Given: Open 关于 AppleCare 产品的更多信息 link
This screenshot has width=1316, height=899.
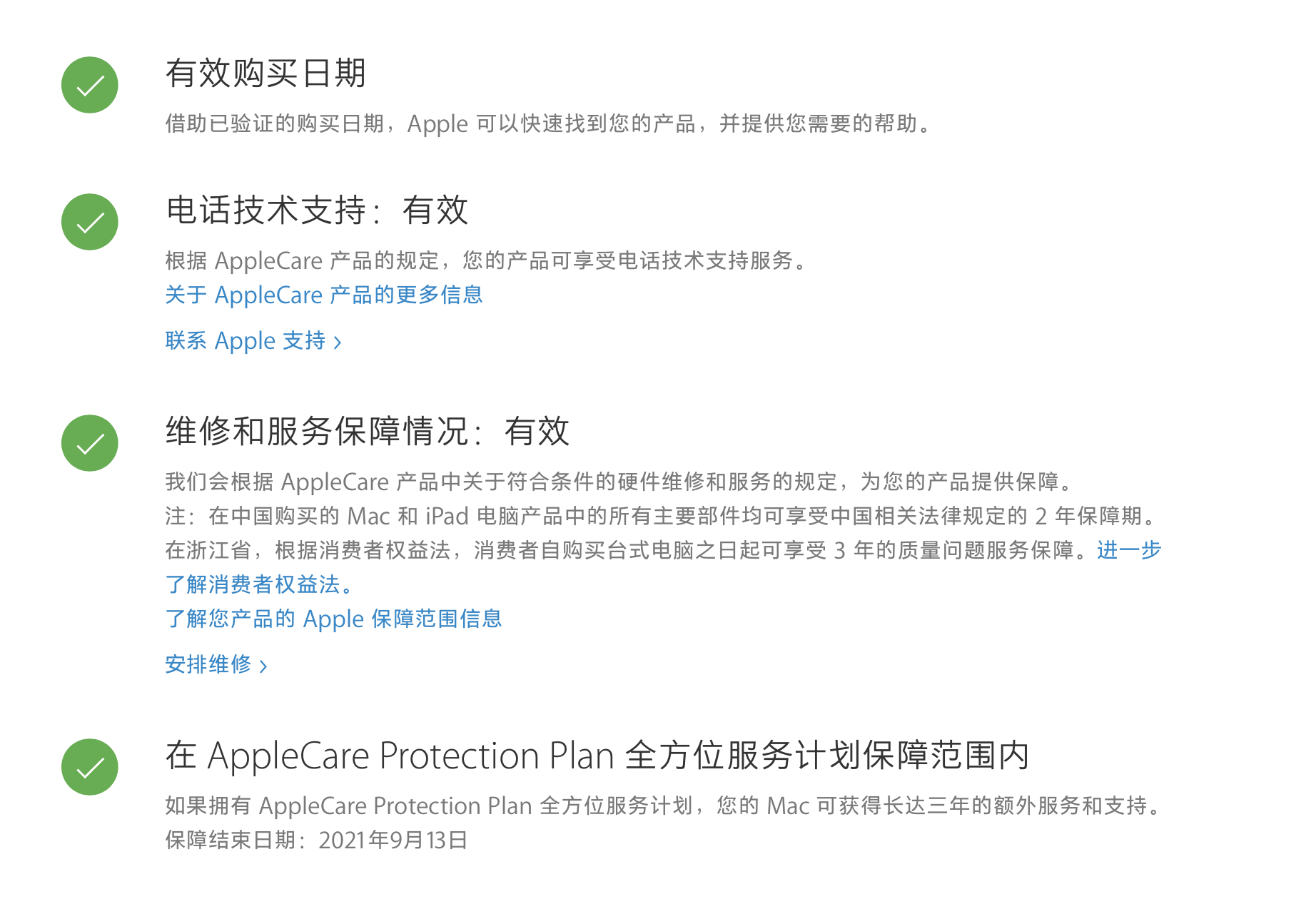Looking at the screenshot, I should point(324,295).
